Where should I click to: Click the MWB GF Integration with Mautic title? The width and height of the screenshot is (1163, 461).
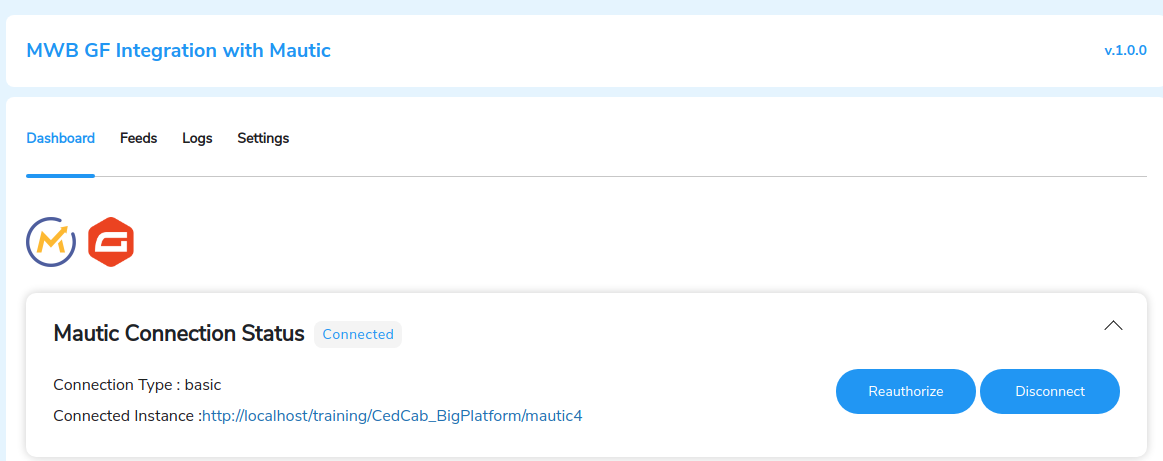(178, 50)
